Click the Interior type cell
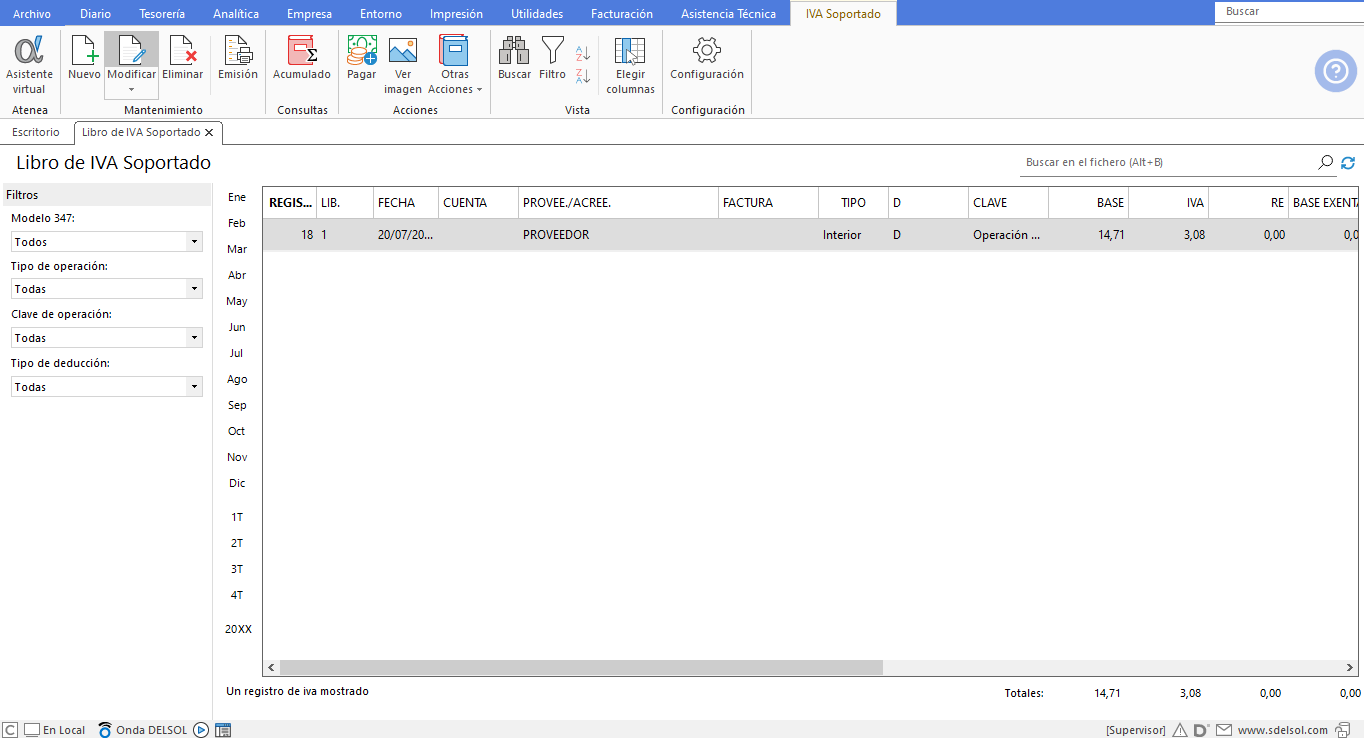Viewport: 1364px width, 738px height. (853, 235)
